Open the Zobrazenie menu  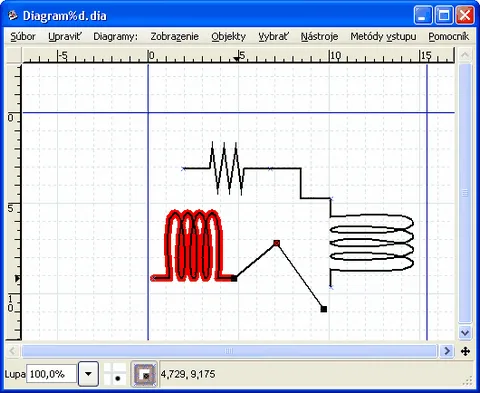coord(174,36)
